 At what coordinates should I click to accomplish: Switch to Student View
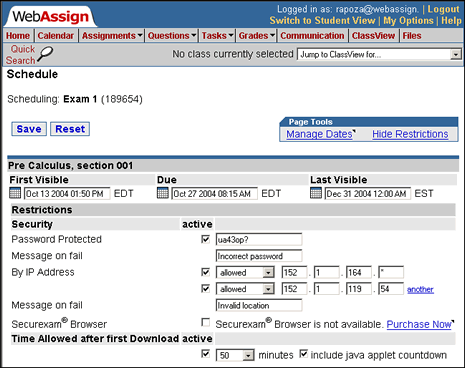pyautogui.click(x=322, y=21)
